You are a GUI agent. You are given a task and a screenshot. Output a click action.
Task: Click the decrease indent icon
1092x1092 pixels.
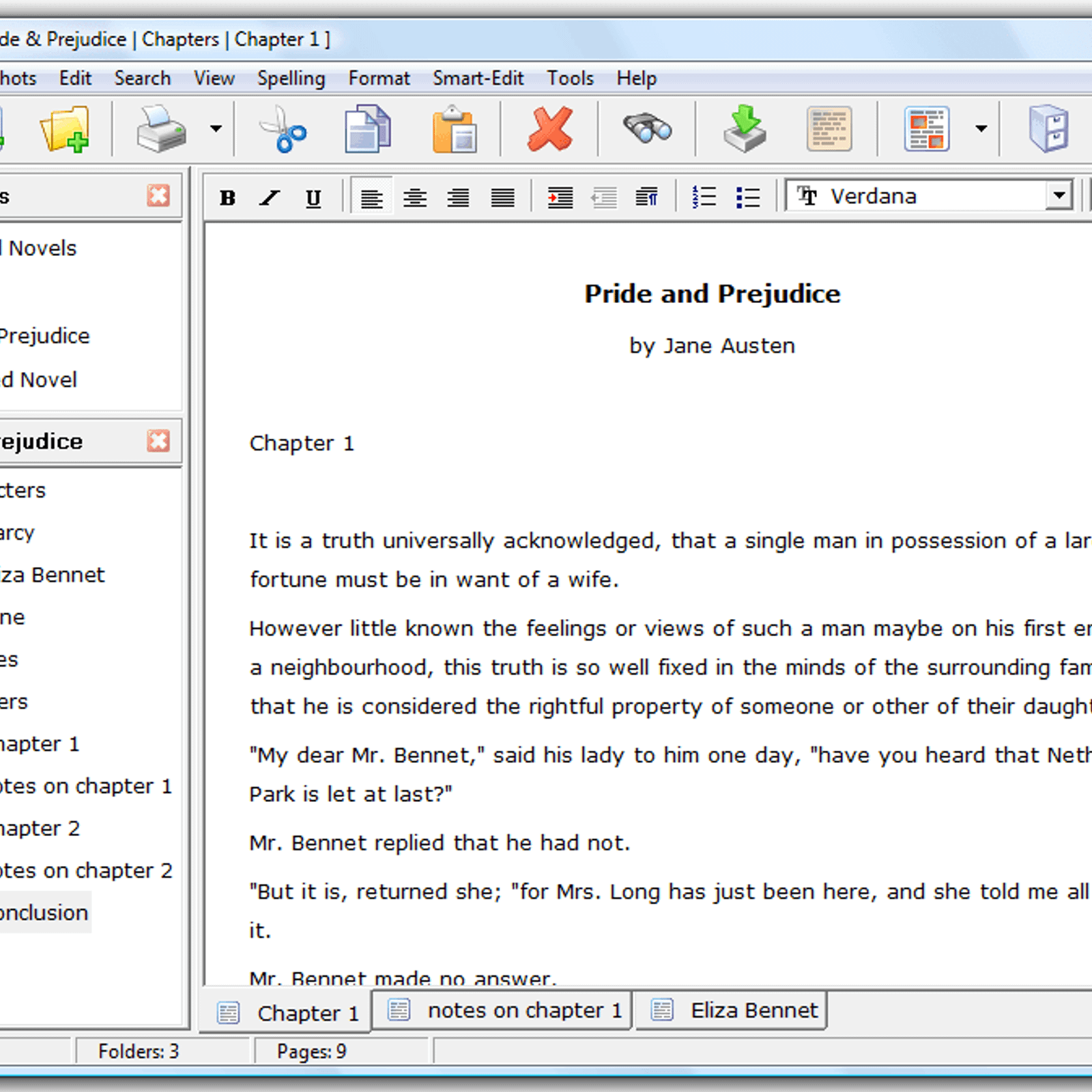(604, 198)
